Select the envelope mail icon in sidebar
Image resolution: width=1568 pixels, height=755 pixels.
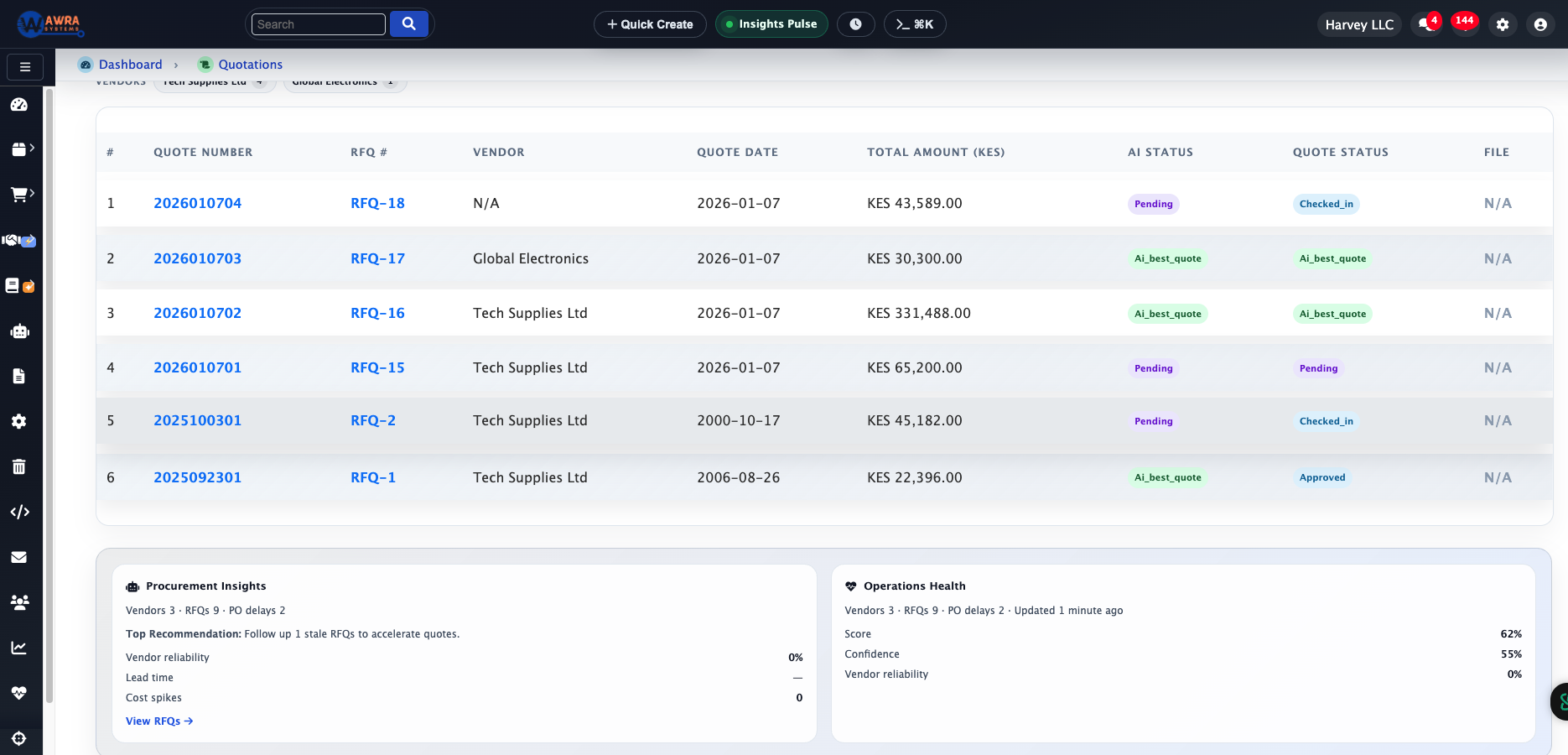pos(19,557)
